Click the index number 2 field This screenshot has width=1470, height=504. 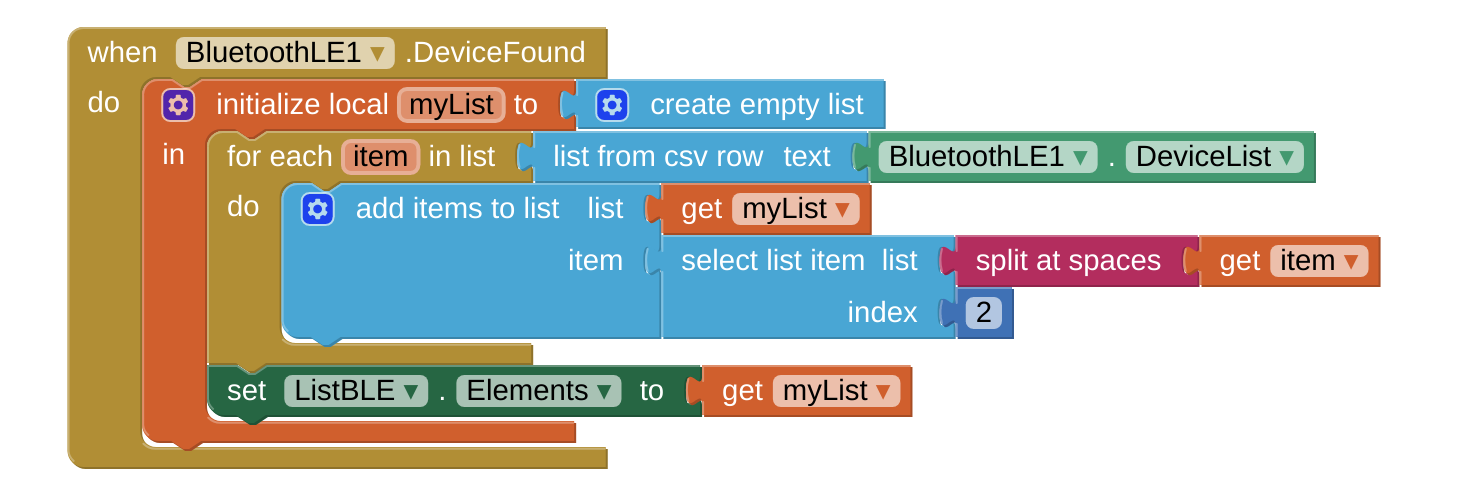point(983,313)
